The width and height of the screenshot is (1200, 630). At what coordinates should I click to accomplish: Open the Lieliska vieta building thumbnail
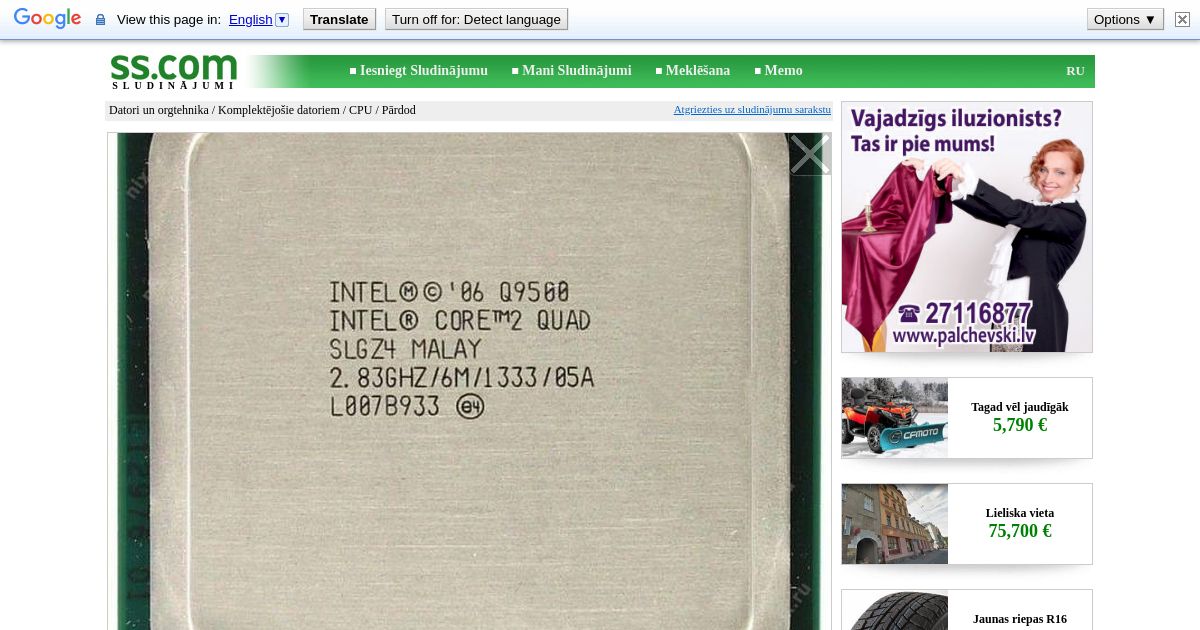coord(895,524)
